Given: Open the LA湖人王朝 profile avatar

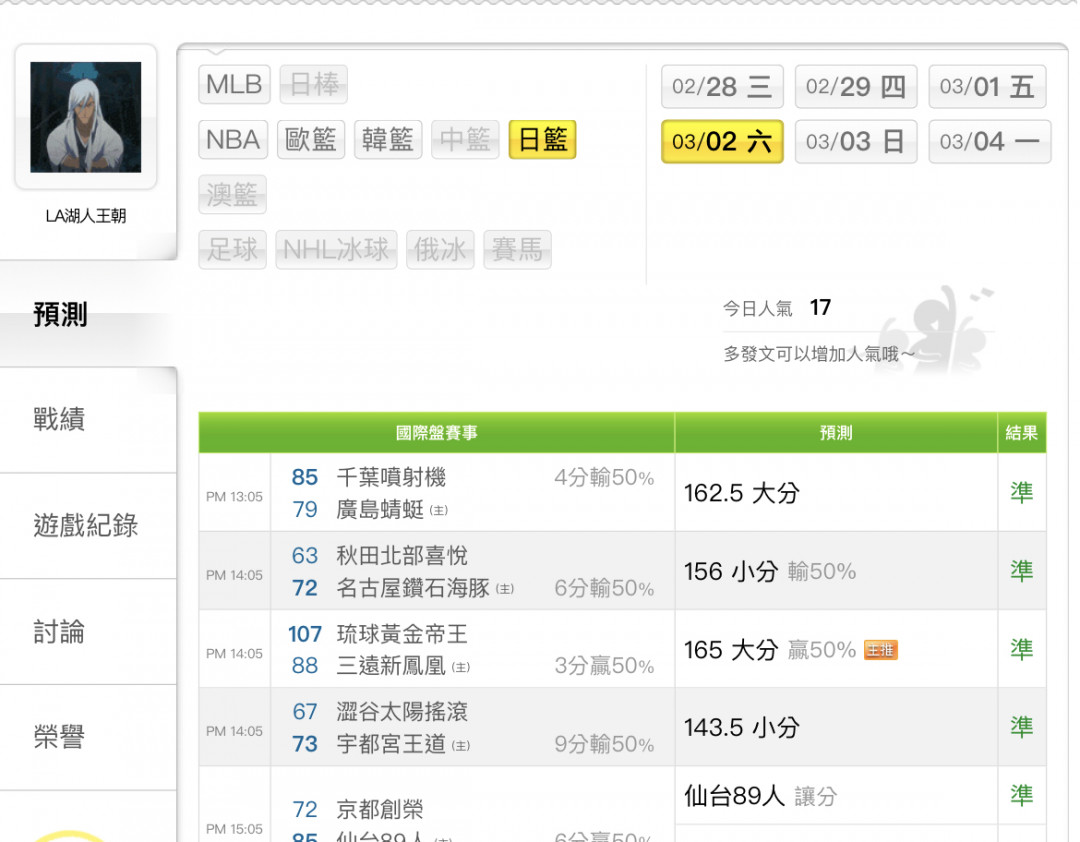Looking at the screenshot, I should (x=85, y=117).
